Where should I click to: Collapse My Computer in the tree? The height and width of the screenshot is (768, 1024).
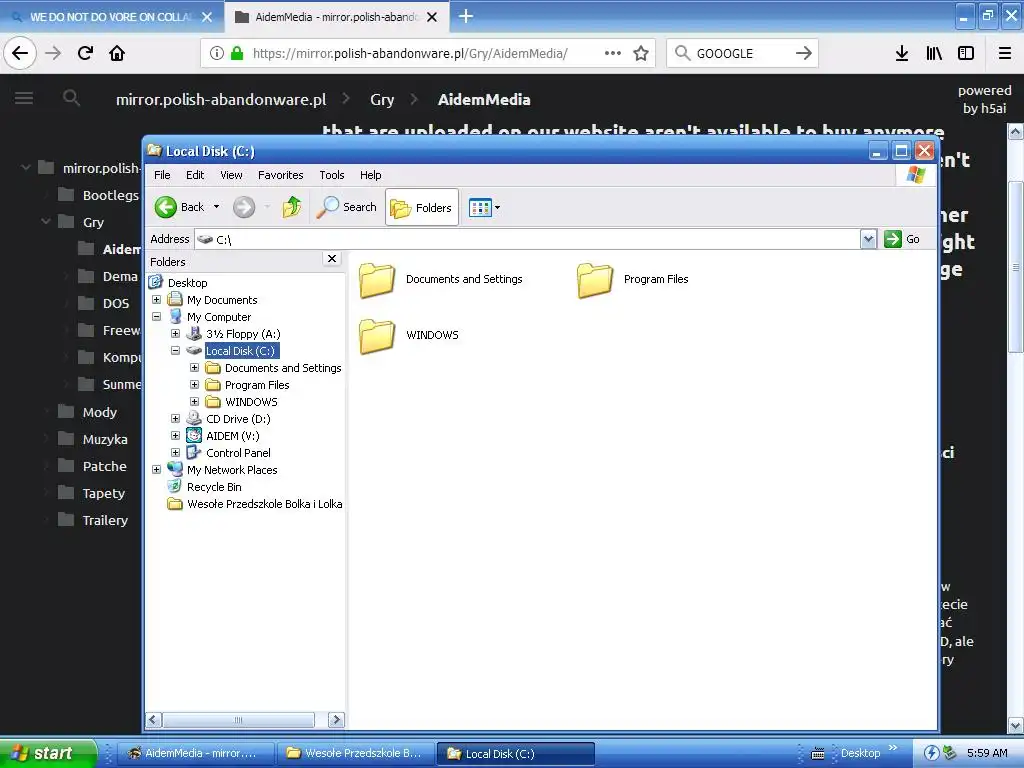point(157,317)
